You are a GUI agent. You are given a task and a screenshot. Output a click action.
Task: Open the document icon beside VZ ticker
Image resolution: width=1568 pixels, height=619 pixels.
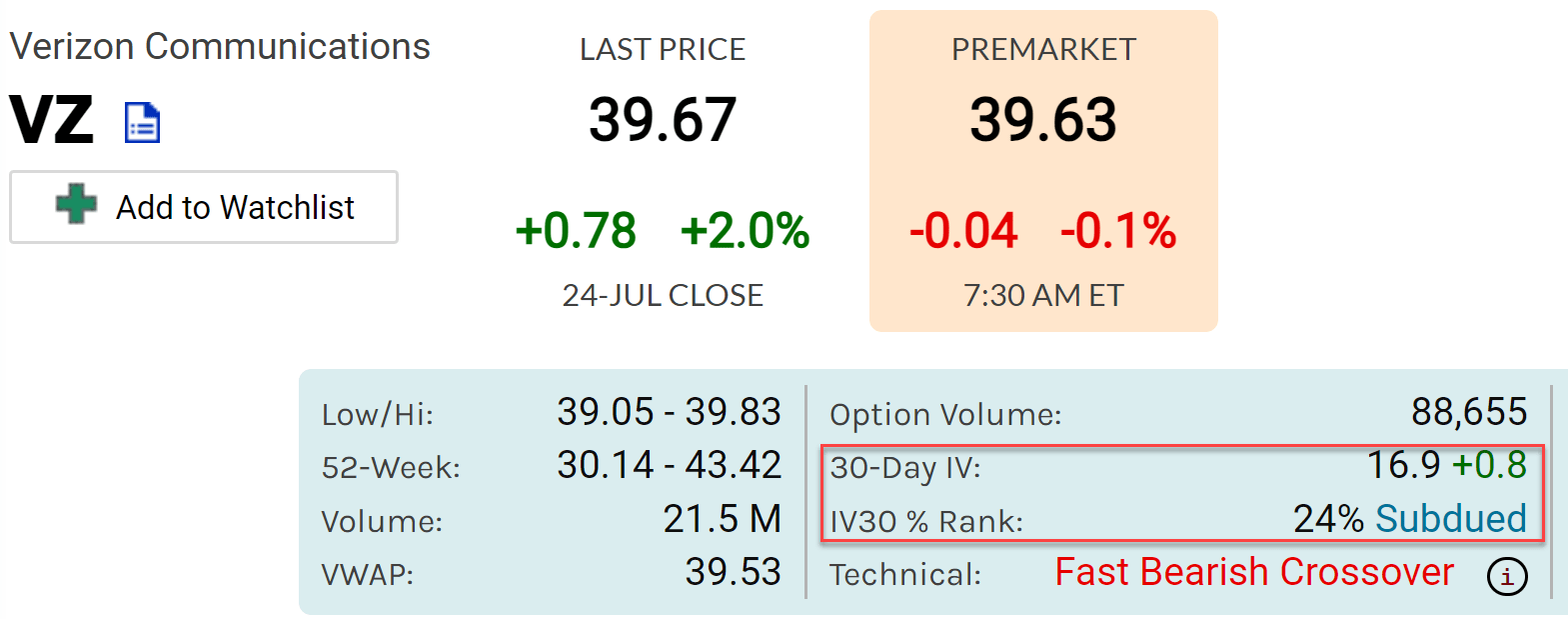142,123
